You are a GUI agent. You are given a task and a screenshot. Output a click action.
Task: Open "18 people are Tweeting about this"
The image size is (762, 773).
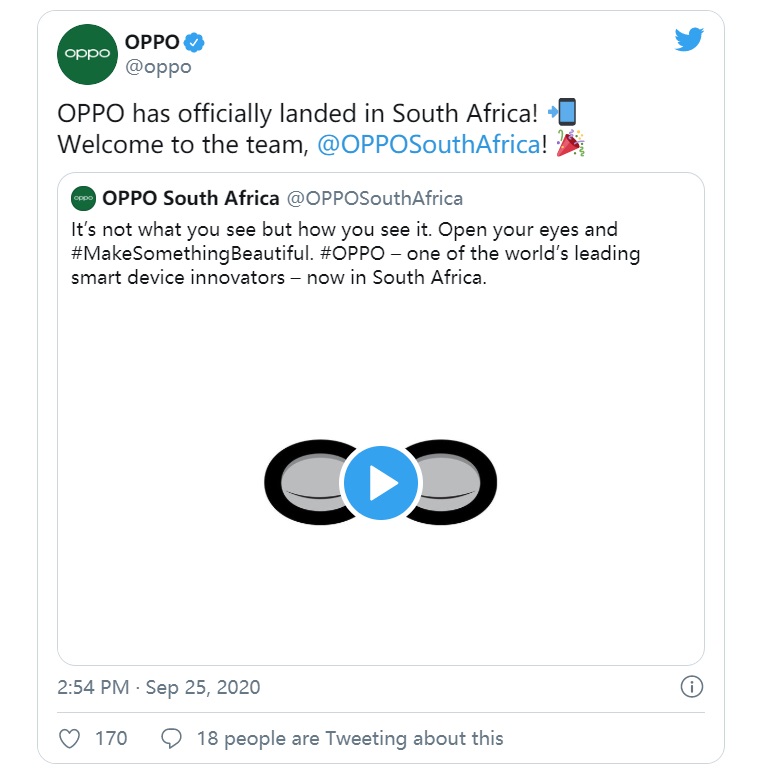point(350,739)
